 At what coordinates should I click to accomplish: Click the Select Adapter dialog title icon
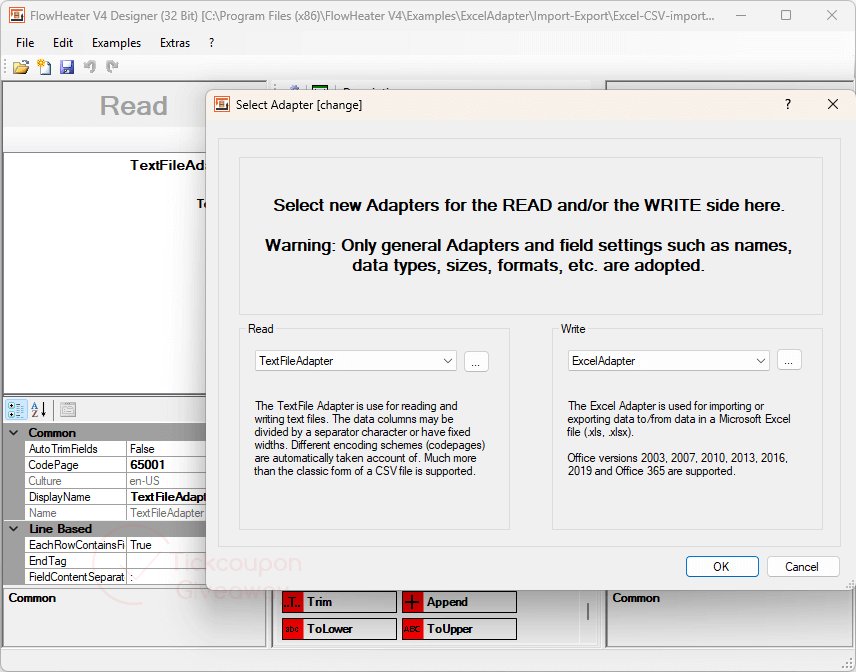point(222,104)
